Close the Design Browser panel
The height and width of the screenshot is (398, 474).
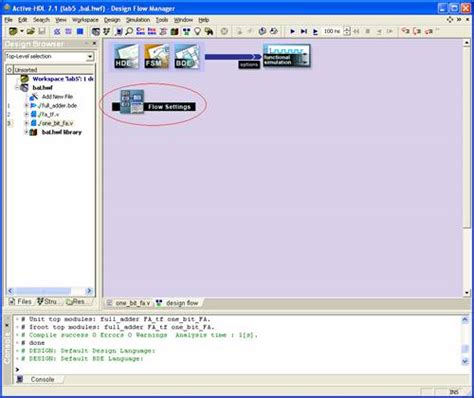[94, 44]
